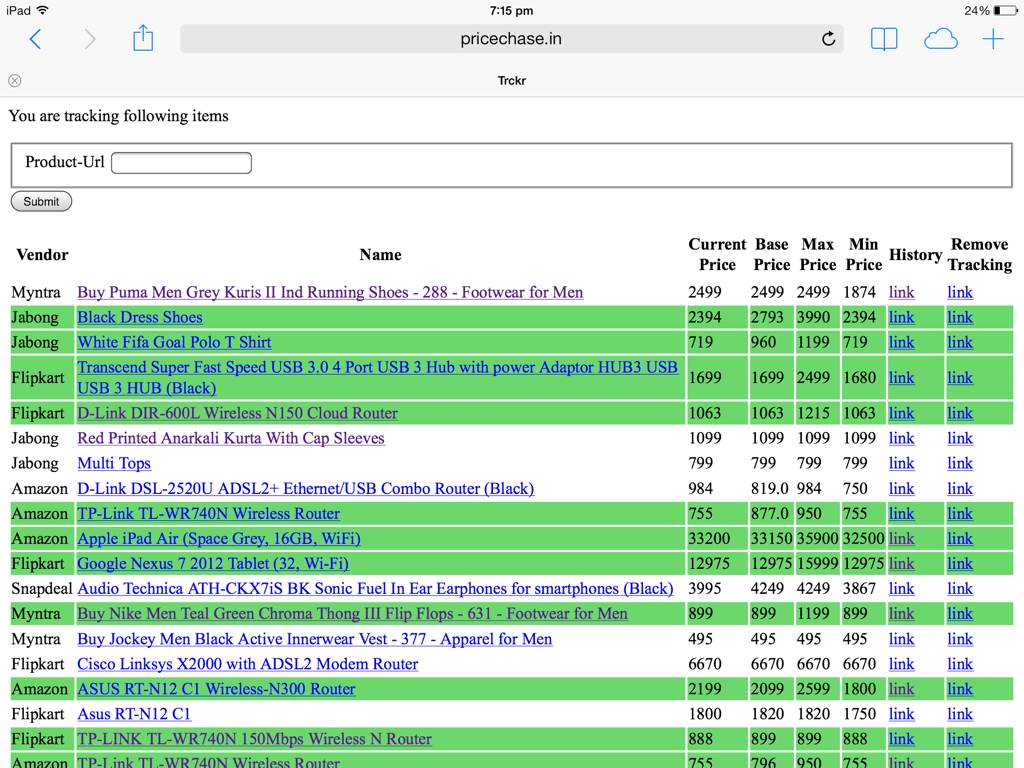The height and width of the screenshot is (768, 1024).
Task: Open Buy Puma Men Grey Kuris Running Shoes link
Action: [330, 292]
